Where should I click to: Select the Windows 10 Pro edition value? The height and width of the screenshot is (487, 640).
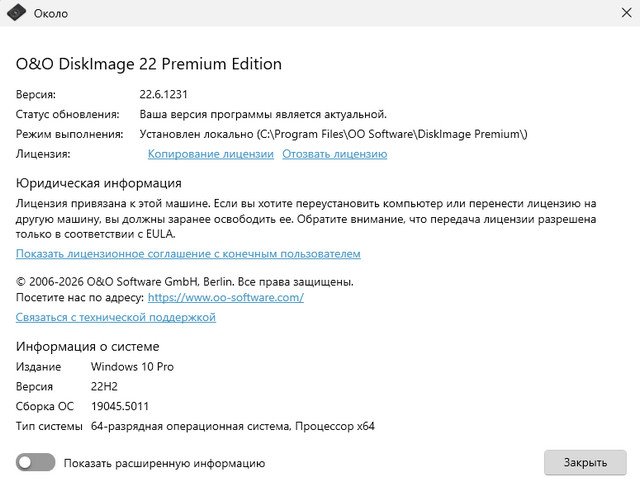[132, 367]
